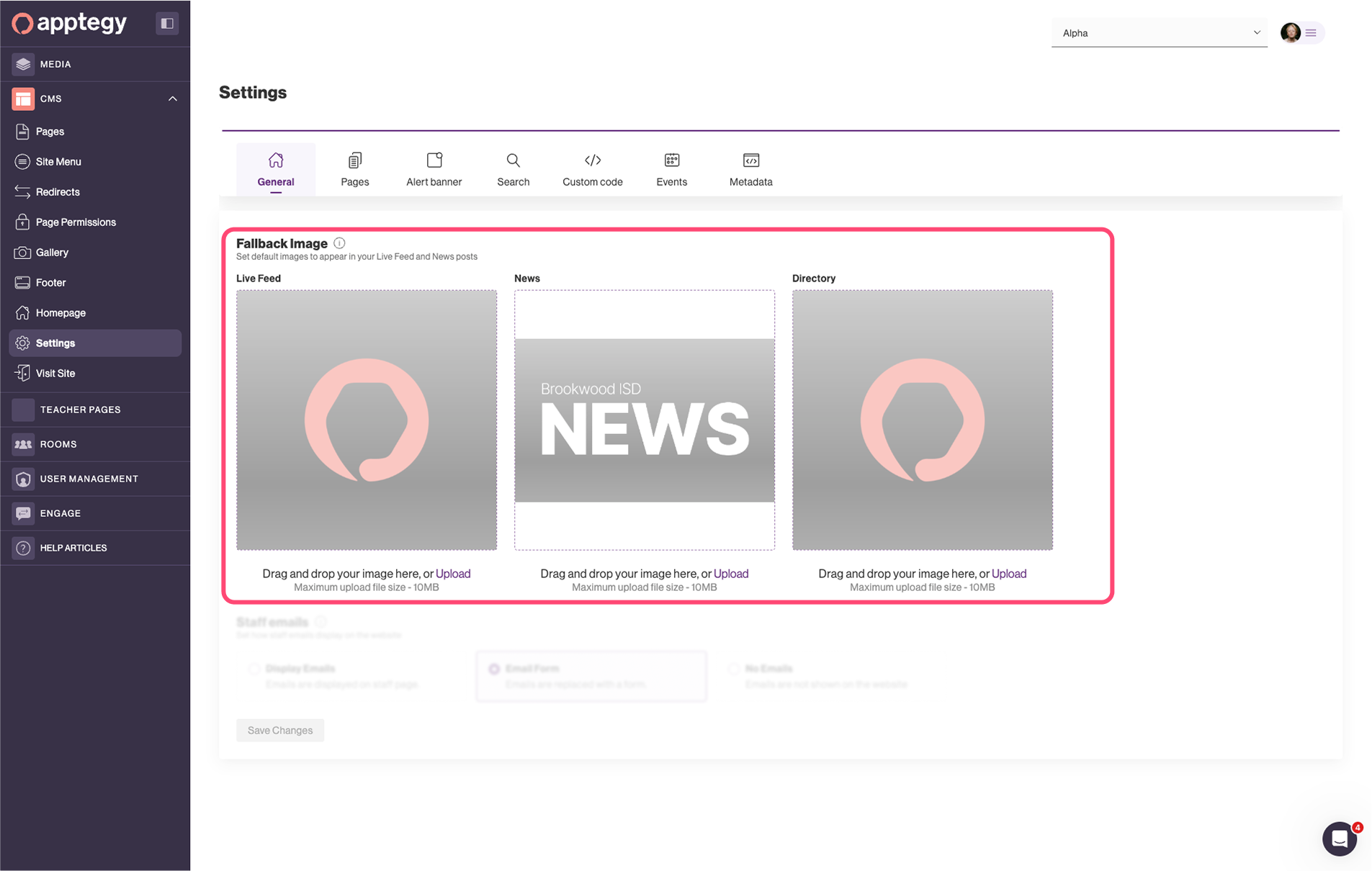The image size is (1372, 871).
Task: Open the Alert banner tab
Action: click(x=434, y=170)
